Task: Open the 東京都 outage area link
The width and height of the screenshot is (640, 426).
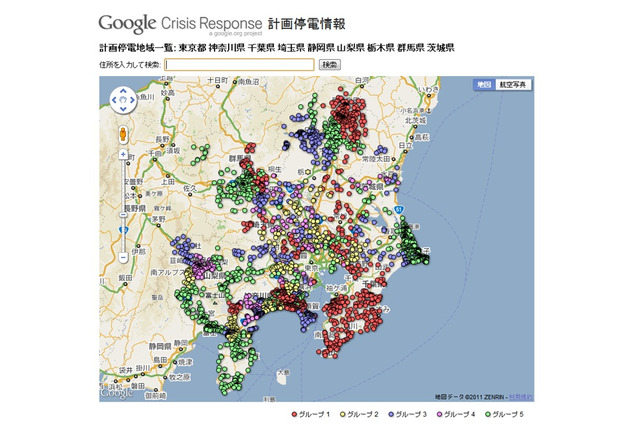Action: coord(192,48)
